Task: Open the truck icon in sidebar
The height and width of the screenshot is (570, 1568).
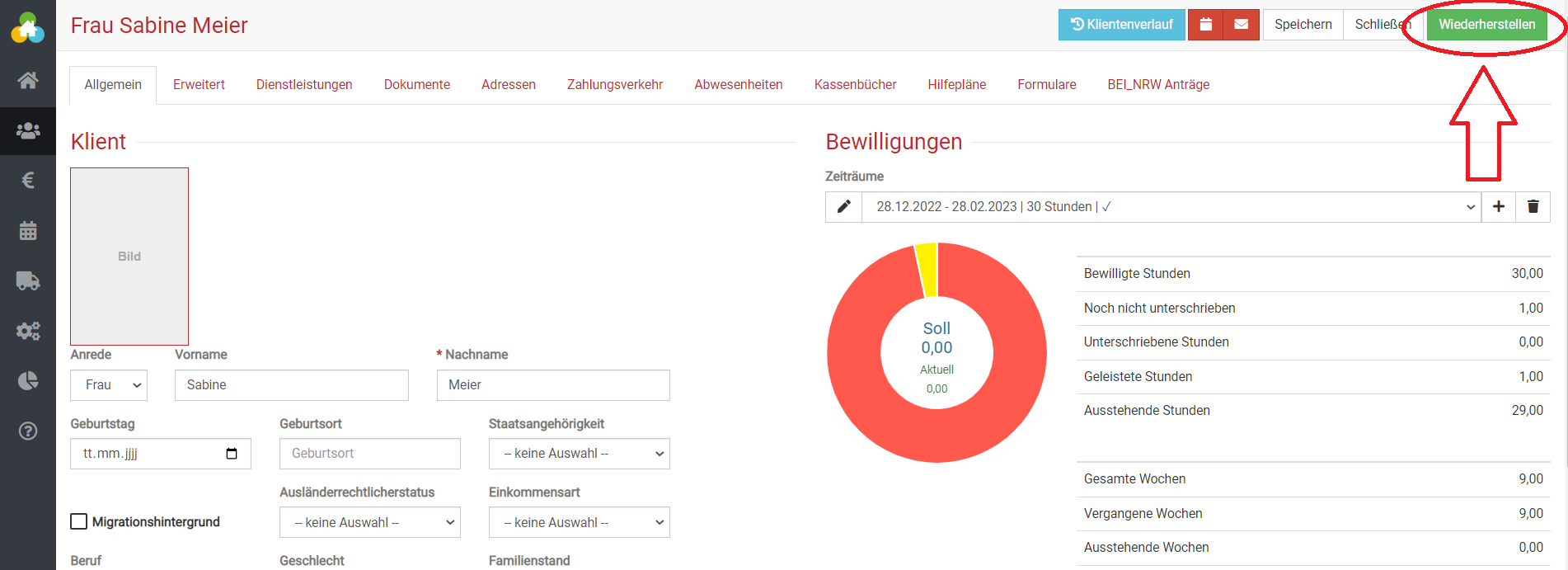Action: point(28,281)
